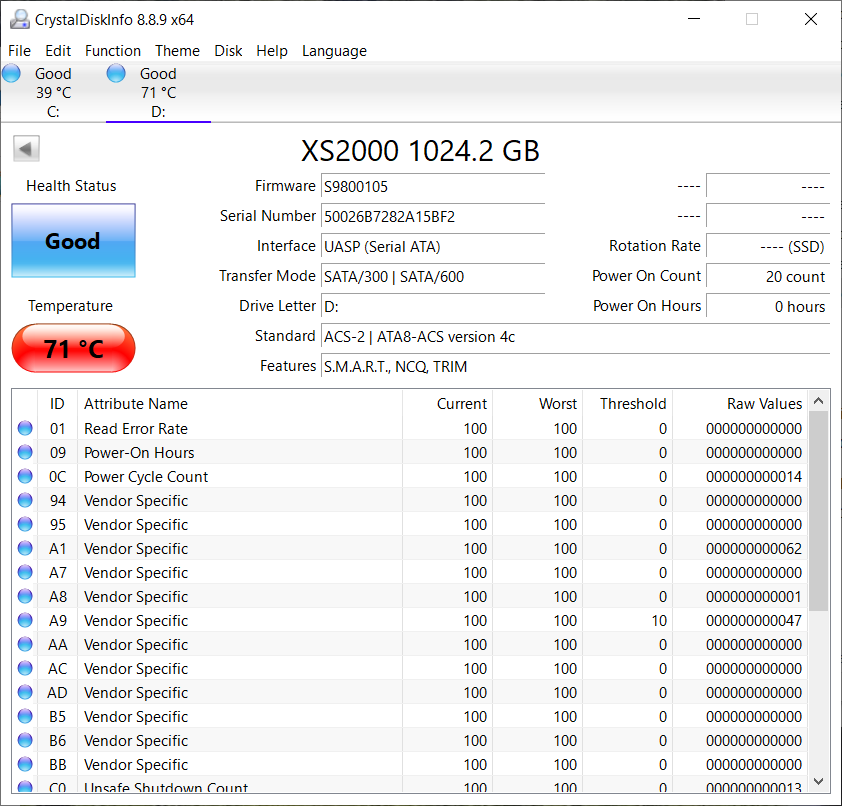Click the CrystalDiskInfo app icon in title bar

coord(19,19)
